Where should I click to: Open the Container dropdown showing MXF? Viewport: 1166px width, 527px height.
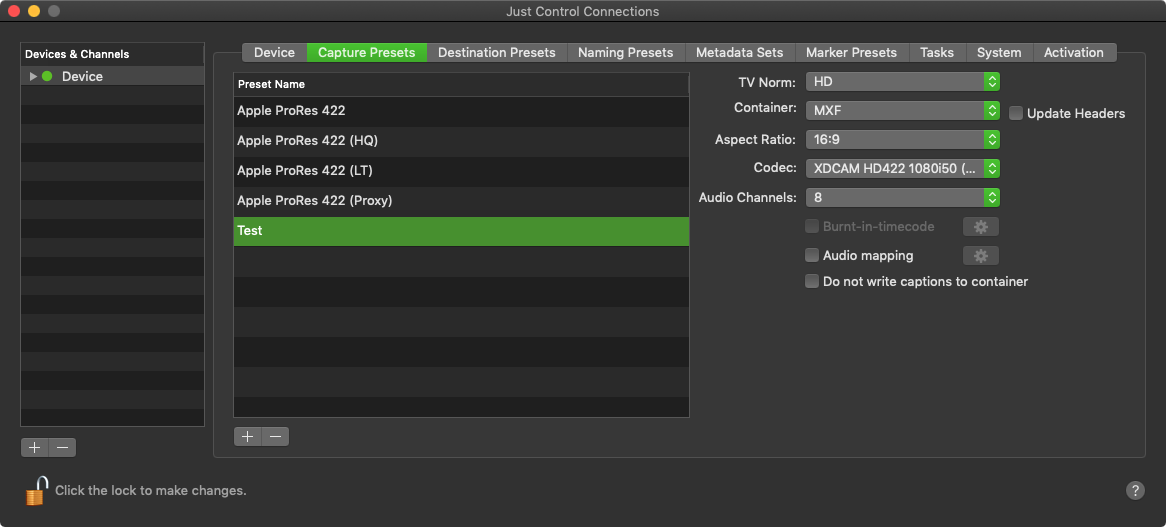pos(903,111)
